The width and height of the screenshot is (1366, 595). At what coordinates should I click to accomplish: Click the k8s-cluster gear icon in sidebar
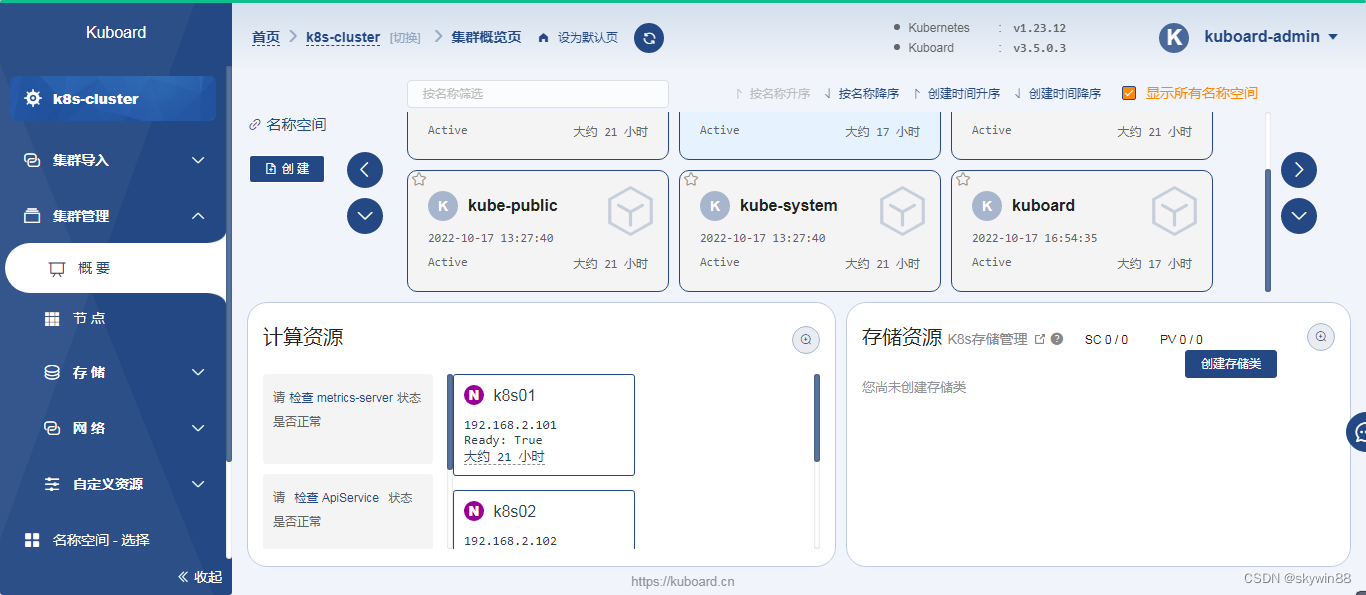point(33,98)
